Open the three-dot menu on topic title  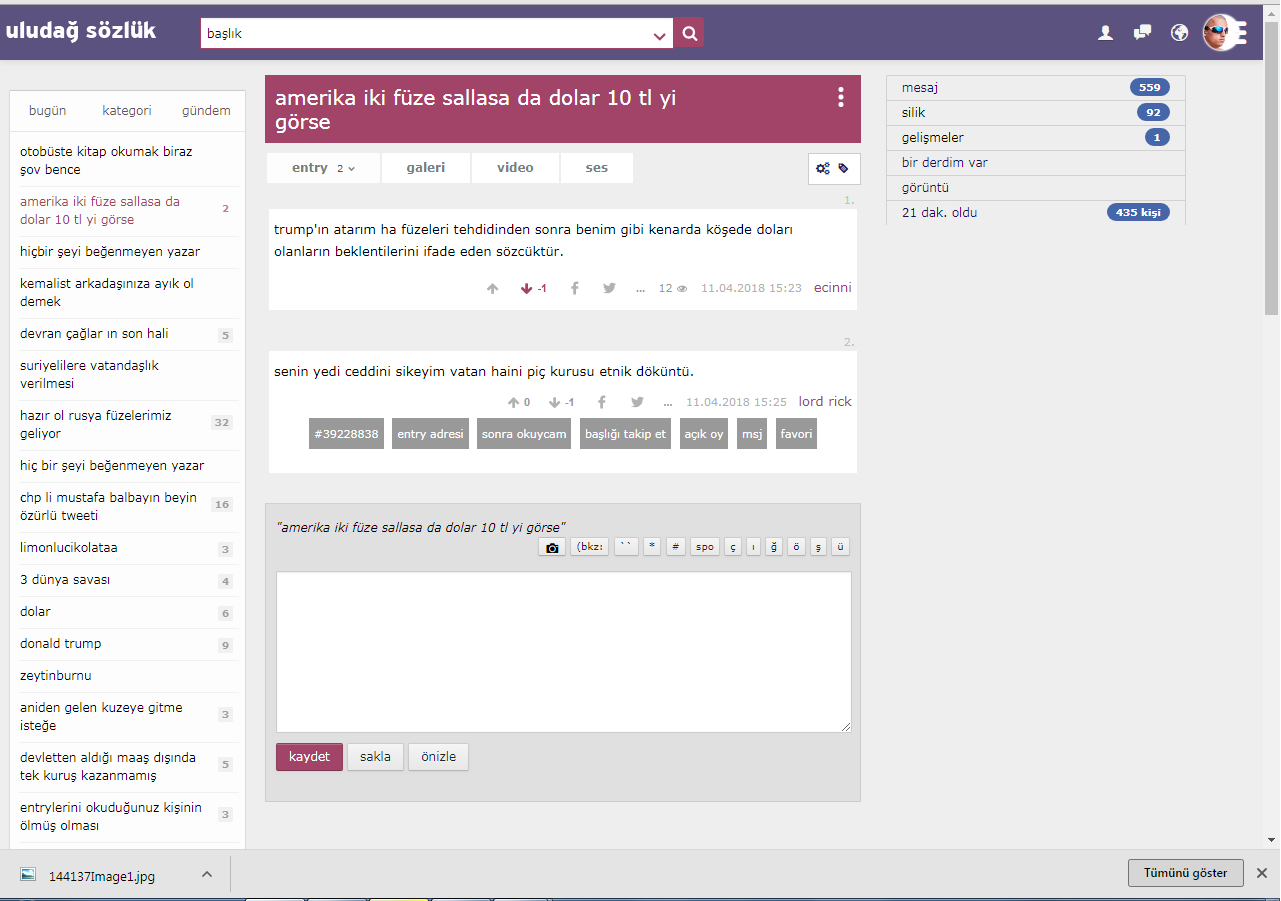[841, 97]
